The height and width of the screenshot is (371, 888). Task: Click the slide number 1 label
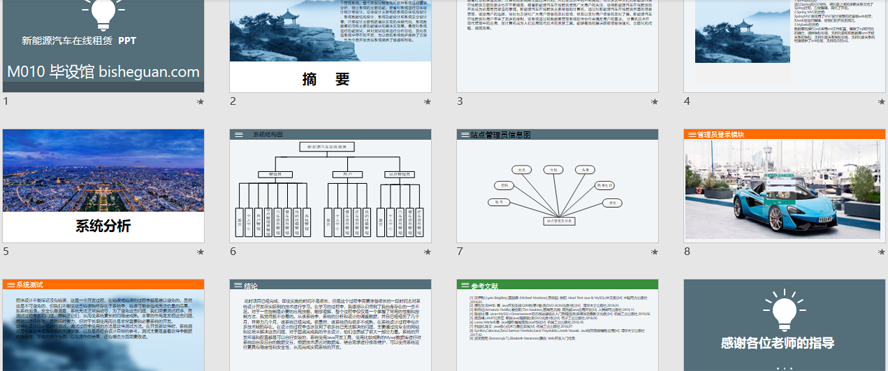6,101
